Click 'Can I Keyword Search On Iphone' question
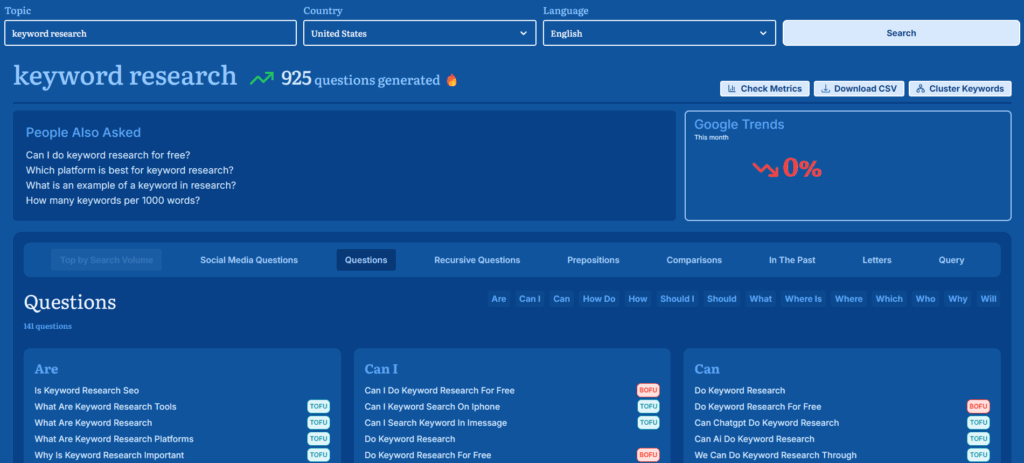 click(x=432, y=407)
